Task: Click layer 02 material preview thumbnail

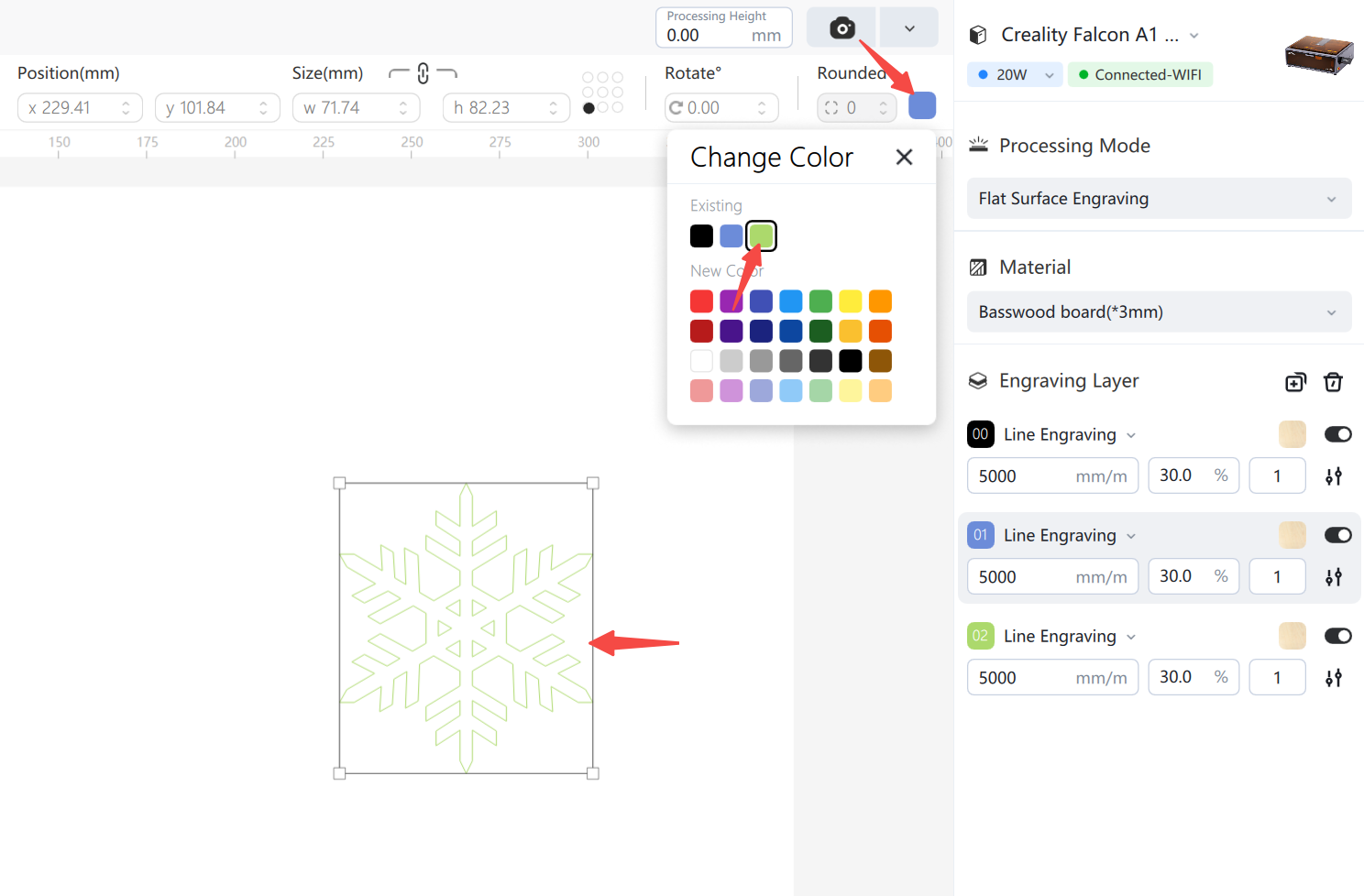Action: (x=1292, y=636)
